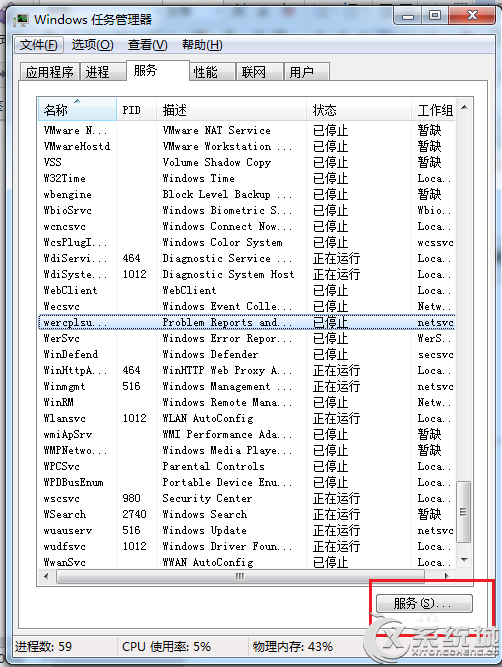Sort services by 描述 column header
Image resolution: width=502 pixels, height=667 pixels.
coord(231,110)
